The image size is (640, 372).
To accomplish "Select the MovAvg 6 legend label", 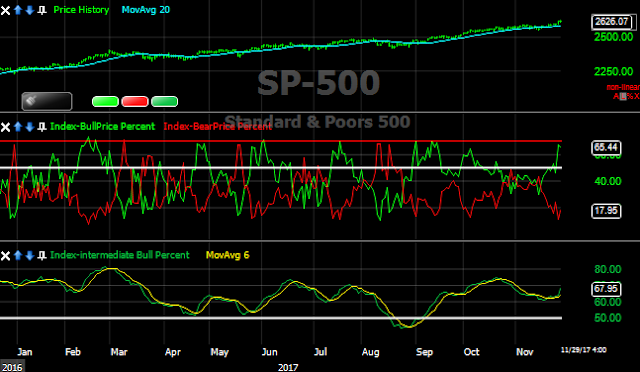I will (x=227, y=255).
